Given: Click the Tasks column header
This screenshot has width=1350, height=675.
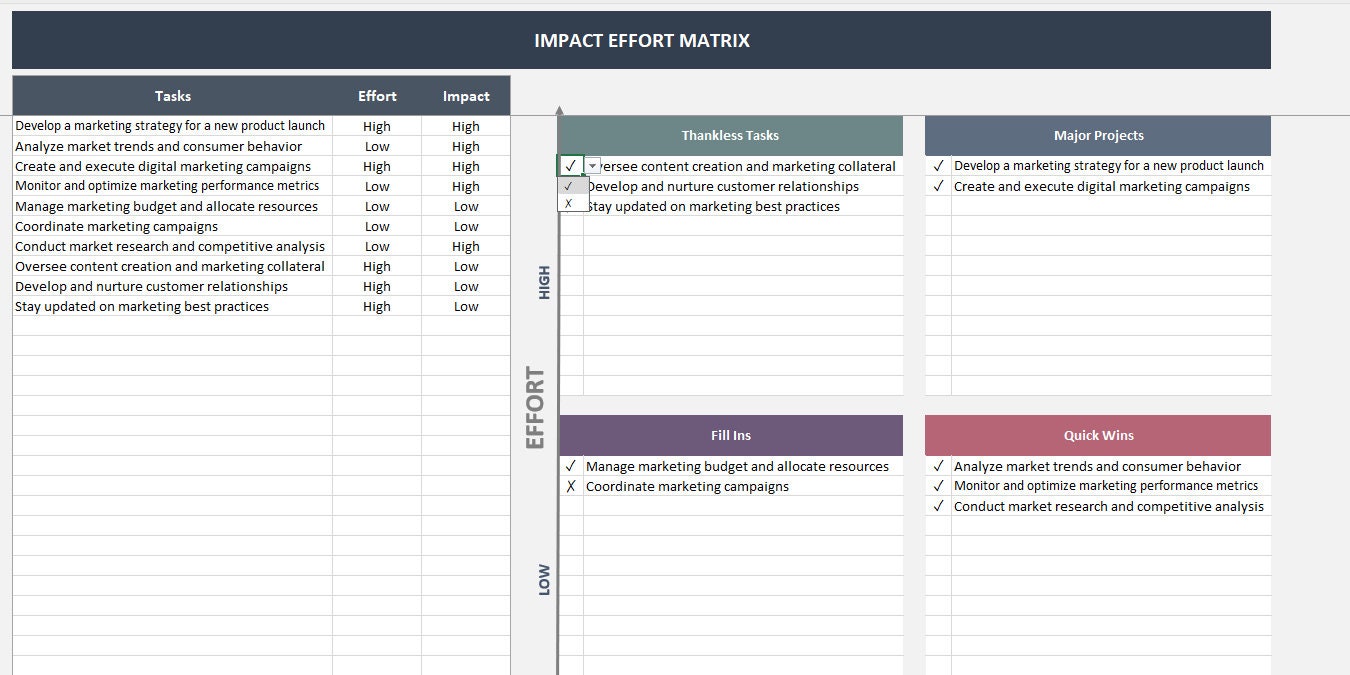Looking at the screenshot, I should click(172, 96).
